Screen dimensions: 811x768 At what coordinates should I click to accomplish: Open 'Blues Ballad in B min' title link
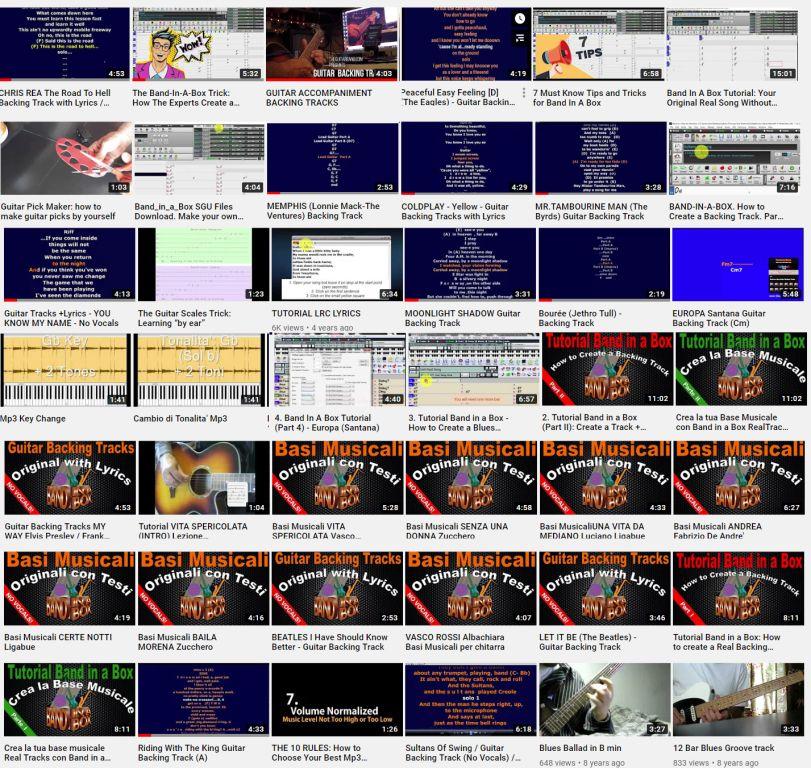click(580, 748)
